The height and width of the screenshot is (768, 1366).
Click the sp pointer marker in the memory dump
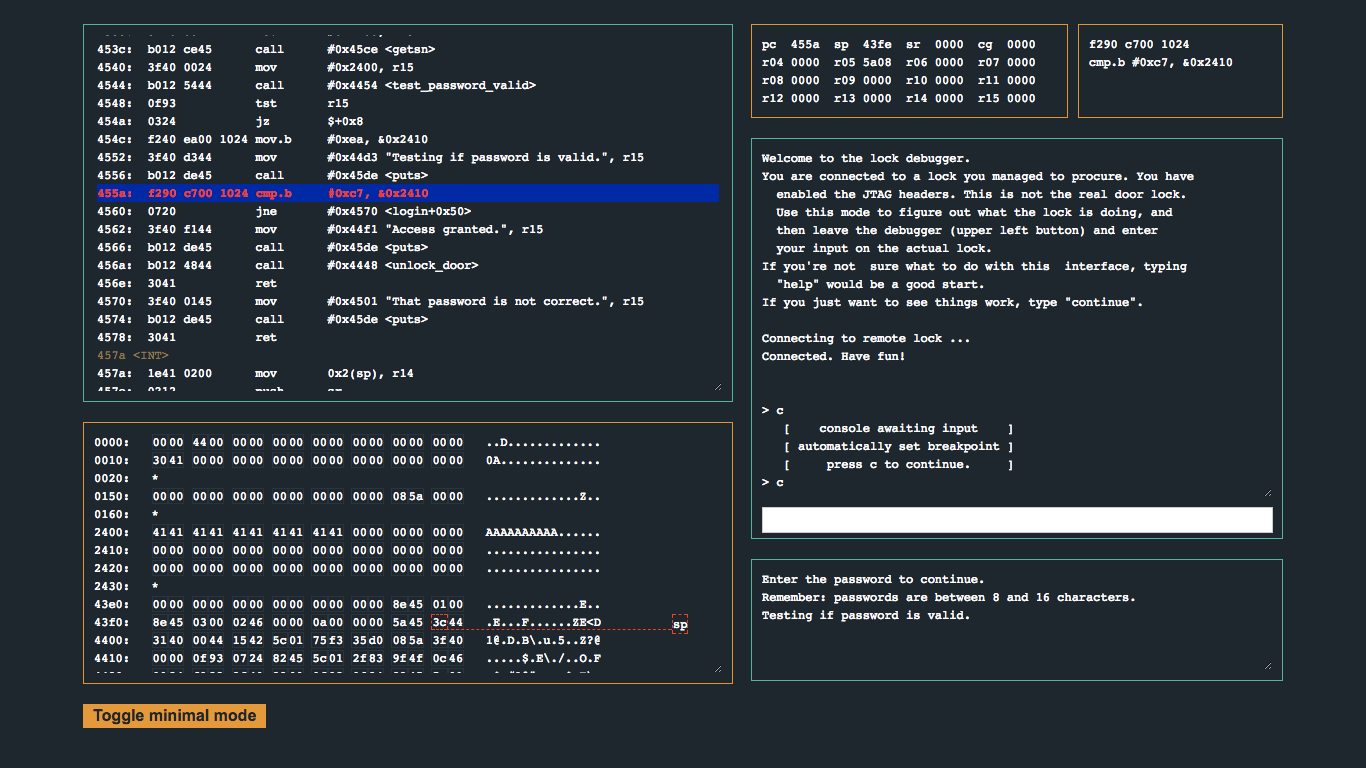coord(680,623)
